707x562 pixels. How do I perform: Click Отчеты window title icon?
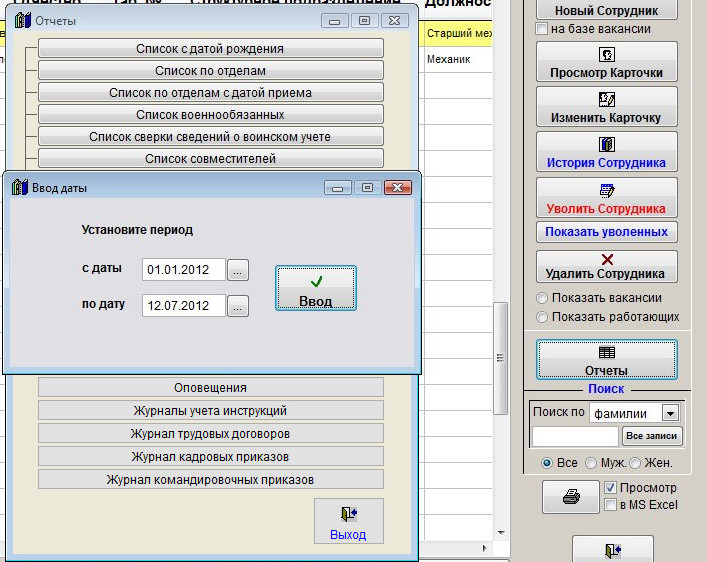(23, 20)
